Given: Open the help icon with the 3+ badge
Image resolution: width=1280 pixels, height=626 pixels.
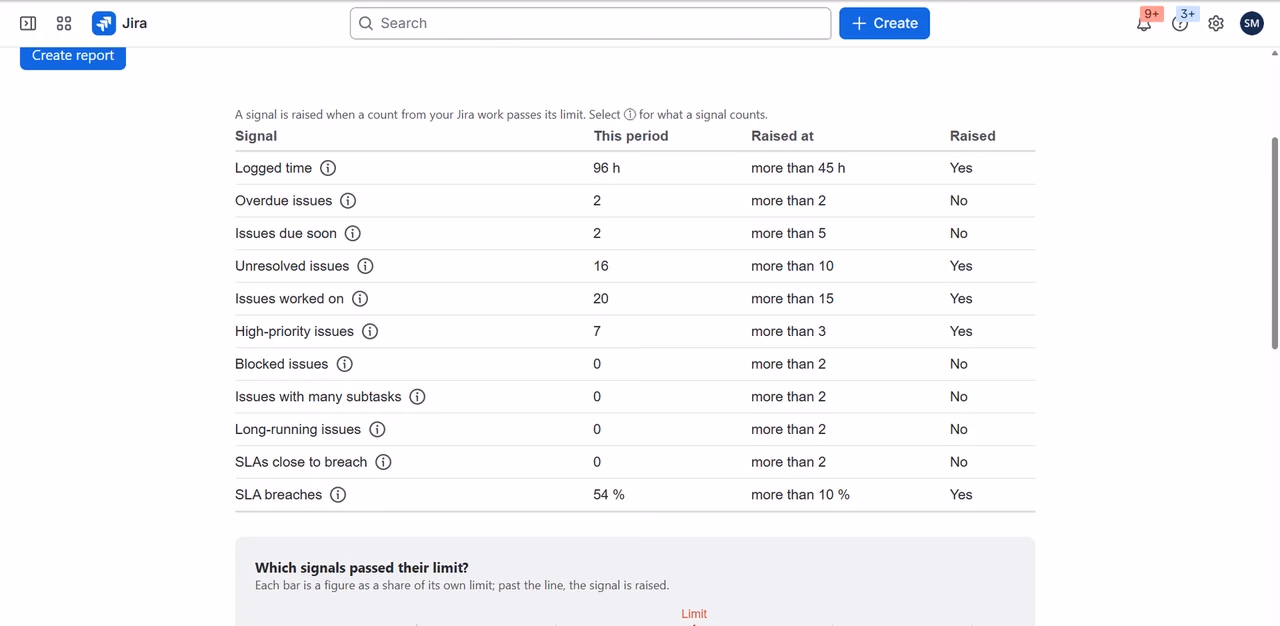Looking at the screenshot, I should 1180,23.
